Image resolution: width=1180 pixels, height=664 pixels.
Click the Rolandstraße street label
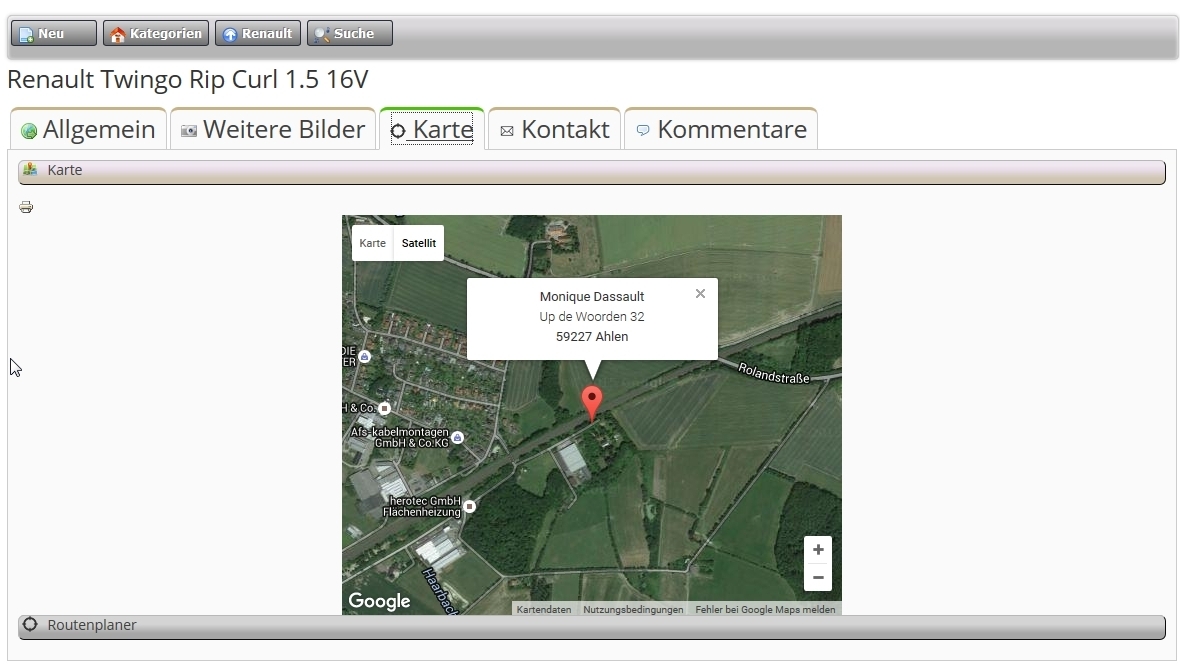click(x=774, y=373)
